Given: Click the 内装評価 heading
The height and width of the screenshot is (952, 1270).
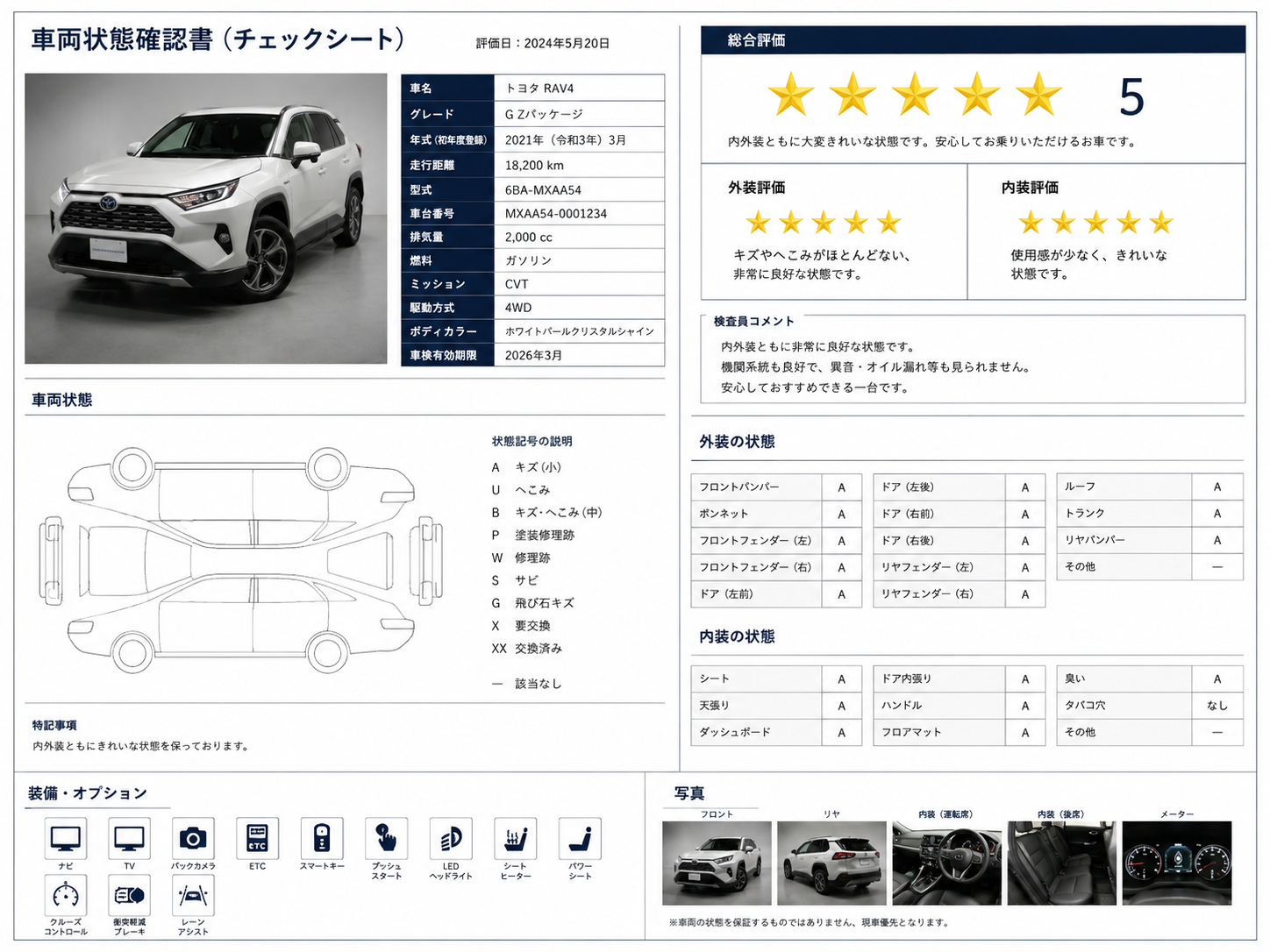Looking at the screenshot, I should [1030, 188].
